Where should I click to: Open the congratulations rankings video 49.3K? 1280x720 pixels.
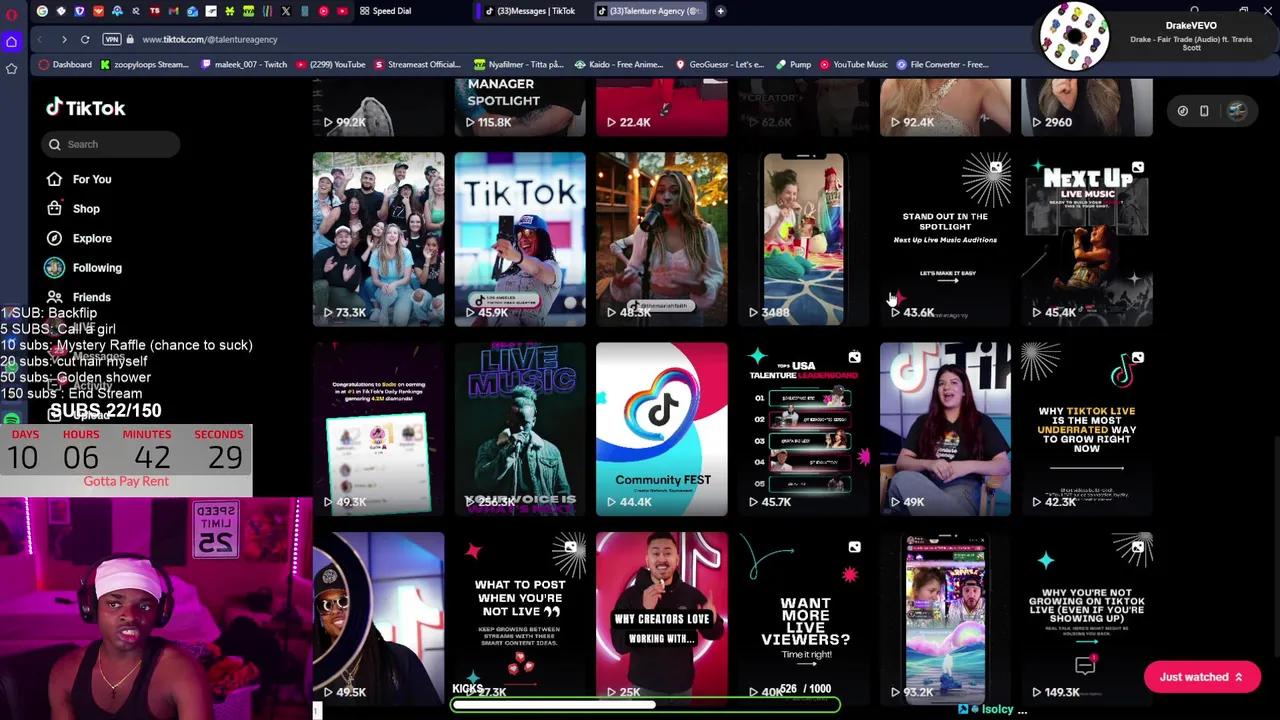(x=378, y=429)
